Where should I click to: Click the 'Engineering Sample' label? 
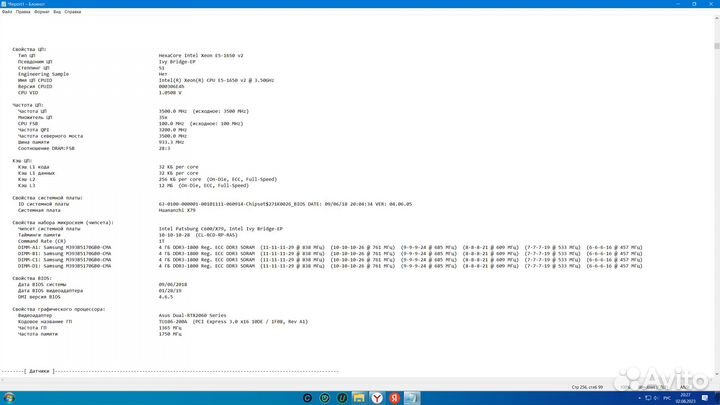coord(43,74)
